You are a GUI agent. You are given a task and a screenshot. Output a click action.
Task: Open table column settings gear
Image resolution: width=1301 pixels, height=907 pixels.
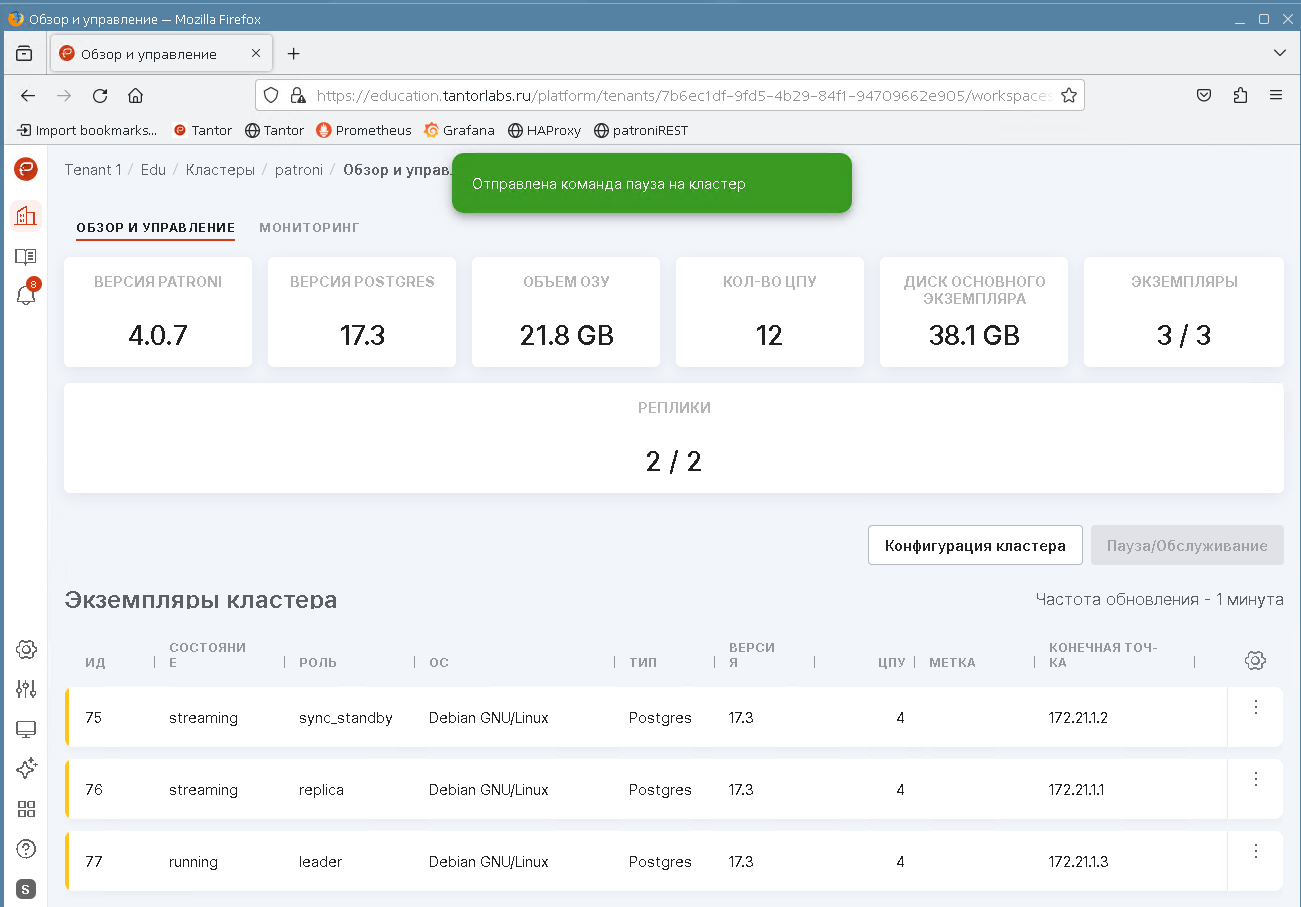tap(1255, 661)
